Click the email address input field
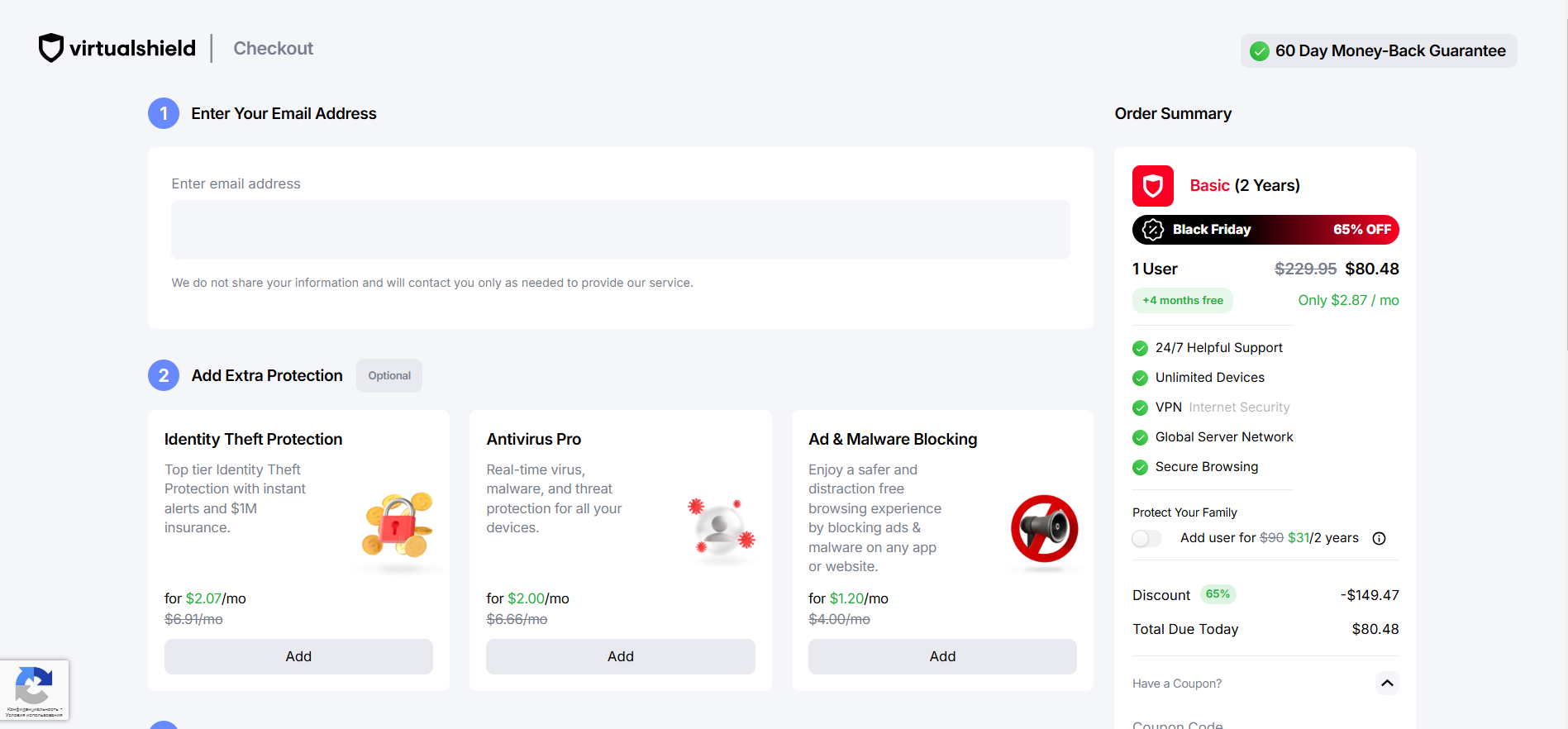This screenshot has height=729, width=1568. pos(620,230)
